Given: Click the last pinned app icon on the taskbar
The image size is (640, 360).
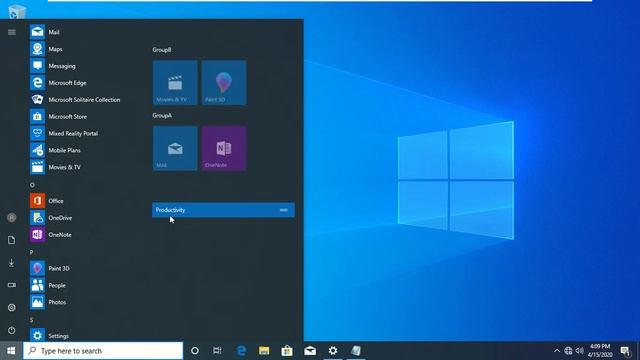Looking at the screenshot, I should click(356, 351).
